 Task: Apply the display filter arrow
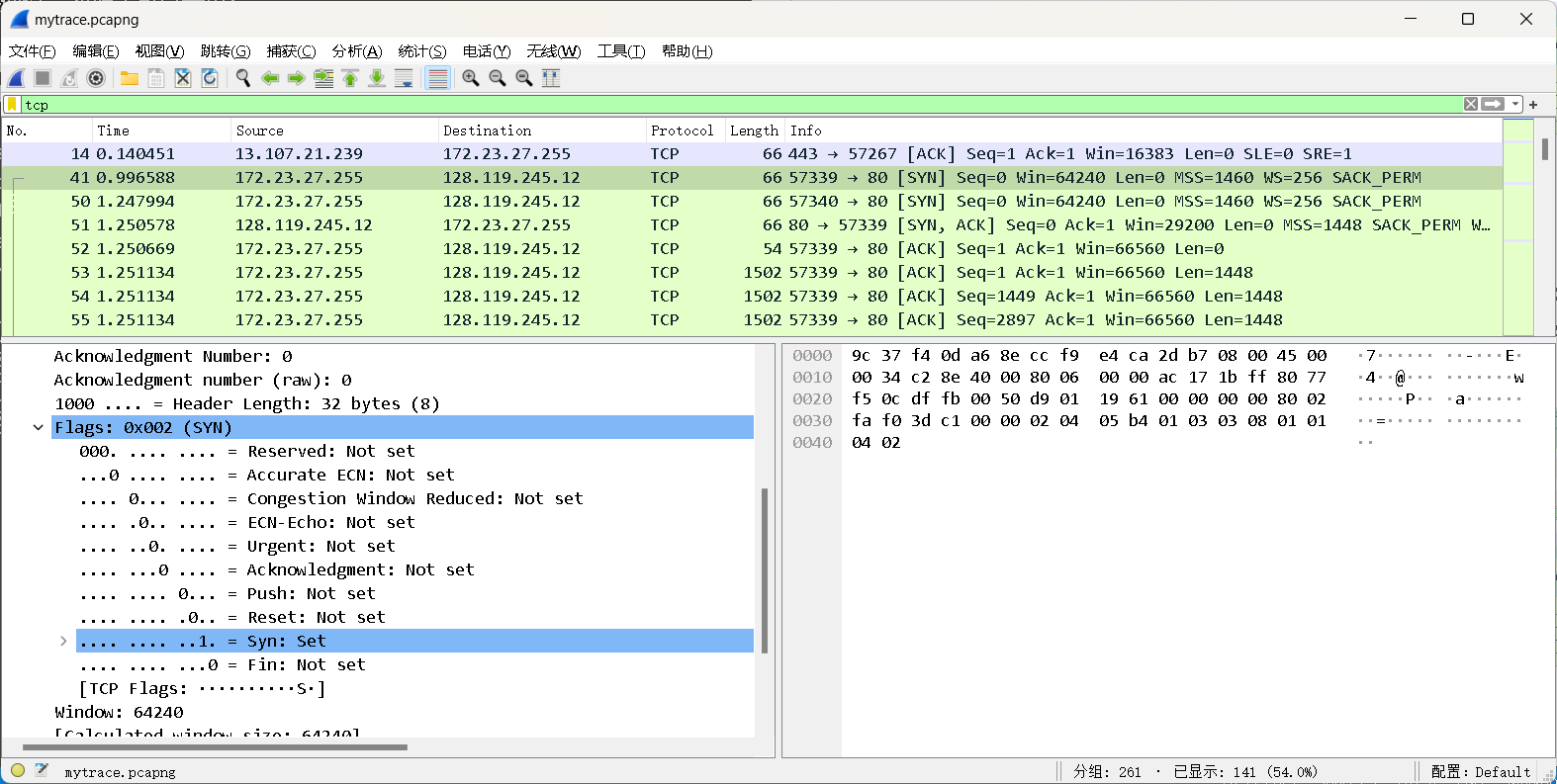pyautogui.click(x=1493, y=104)
